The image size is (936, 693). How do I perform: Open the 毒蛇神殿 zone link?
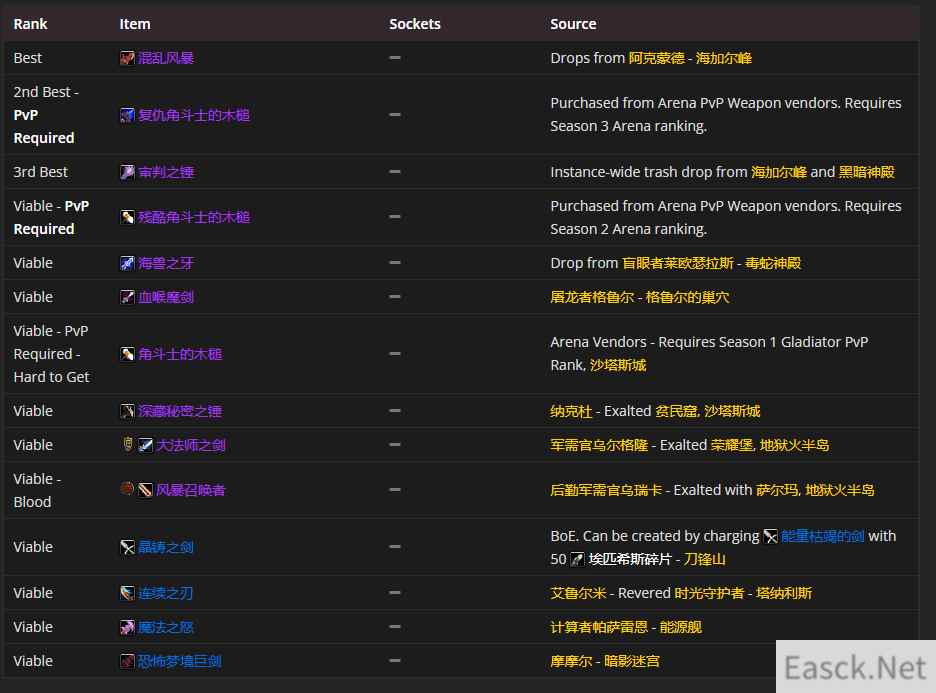[x=773, y=263]
